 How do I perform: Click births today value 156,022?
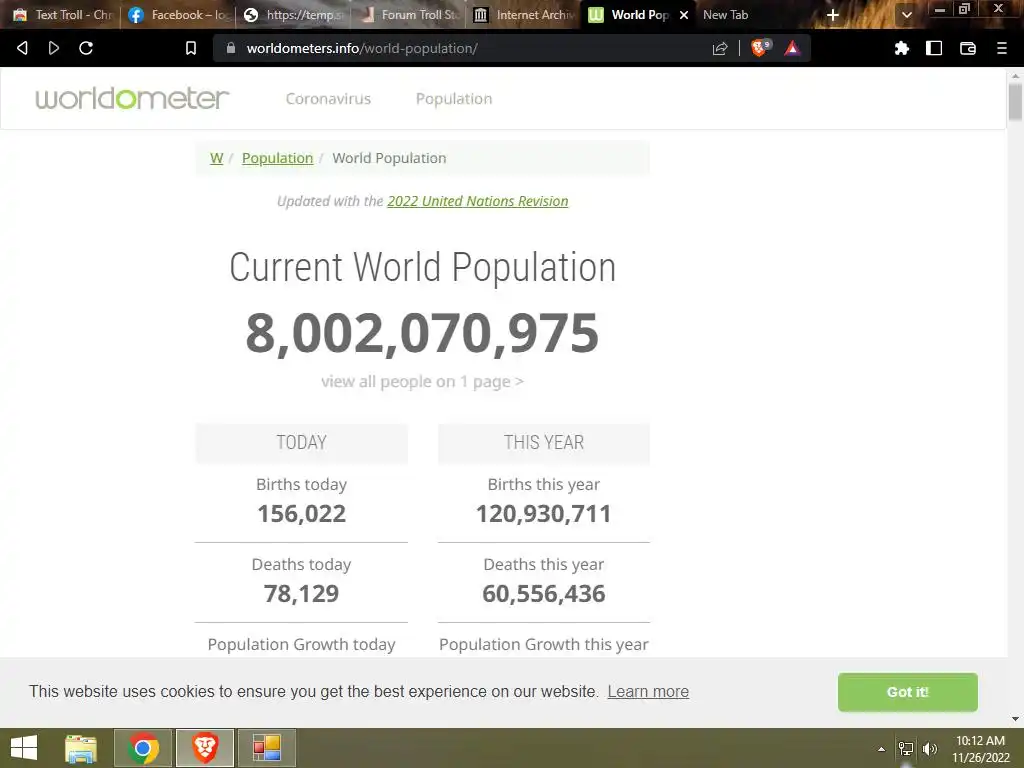tap(301, 514)
